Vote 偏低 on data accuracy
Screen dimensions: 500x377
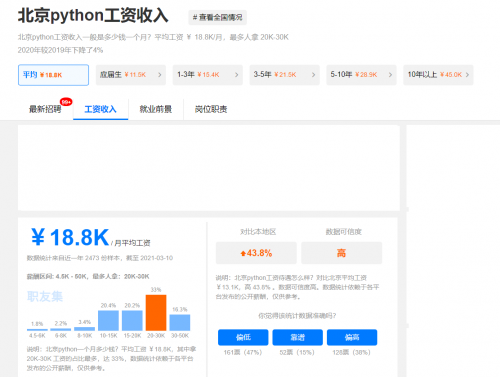click(x=243, y=337)
